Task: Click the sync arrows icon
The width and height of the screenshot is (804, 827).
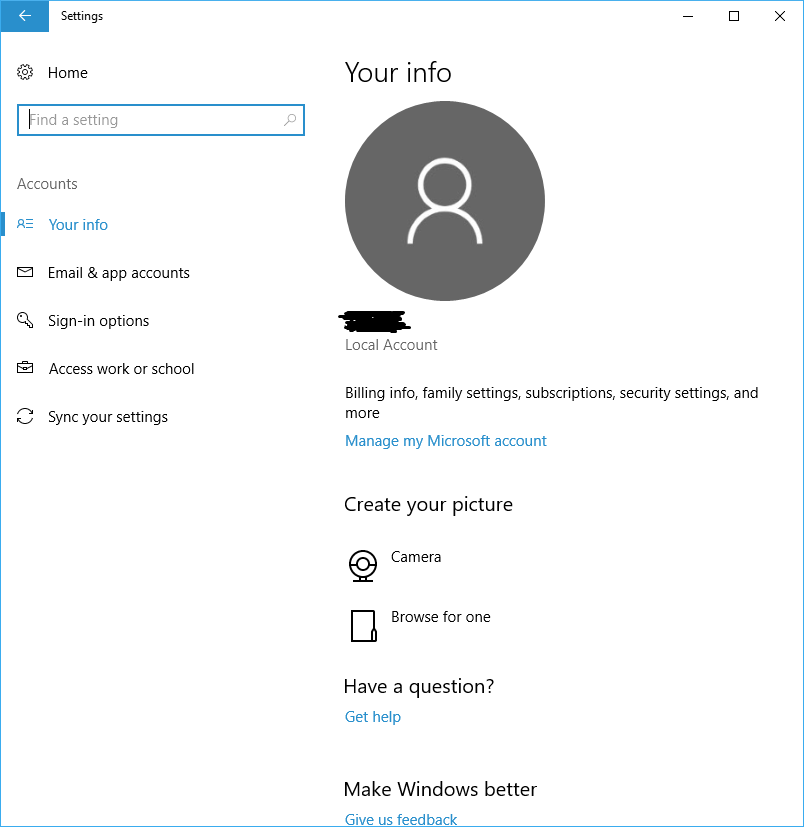Action: coord(25,416)
